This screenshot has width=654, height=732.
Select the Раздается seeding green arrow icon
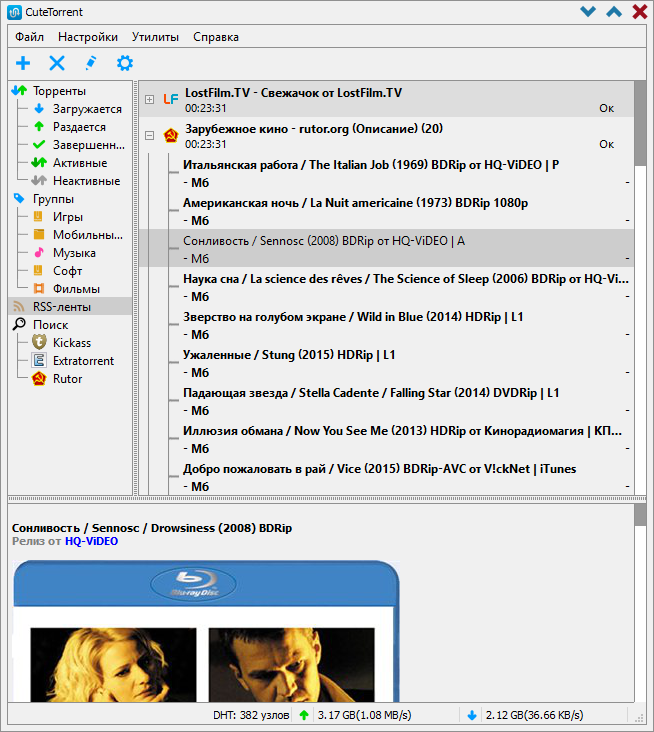coord(39,127)
